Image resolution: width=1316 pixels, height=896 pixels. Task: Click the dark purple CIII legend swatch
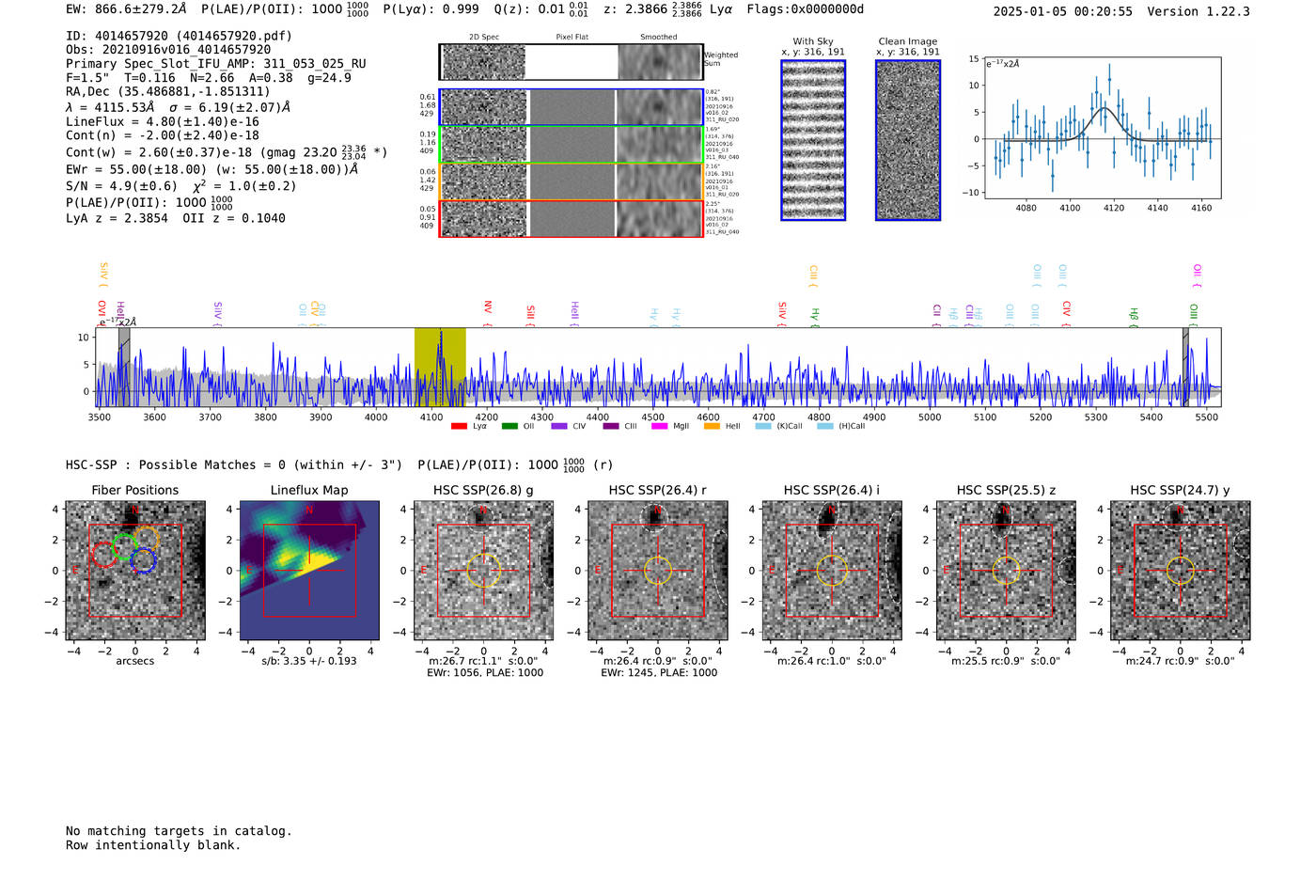click(611, 426)
